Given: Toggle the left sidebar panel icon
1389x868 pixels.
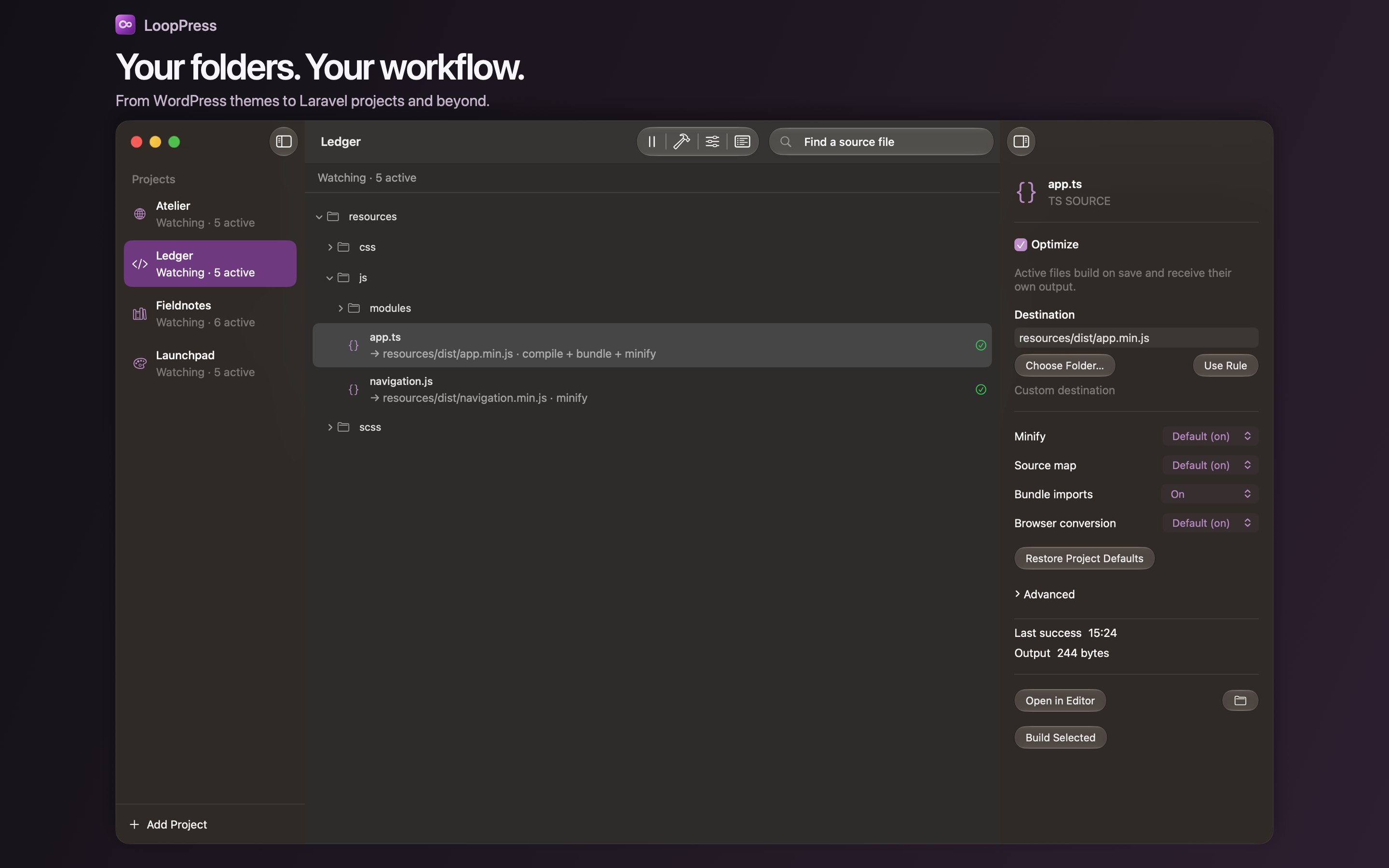Looking at the screenshot, I should point(284,141).
